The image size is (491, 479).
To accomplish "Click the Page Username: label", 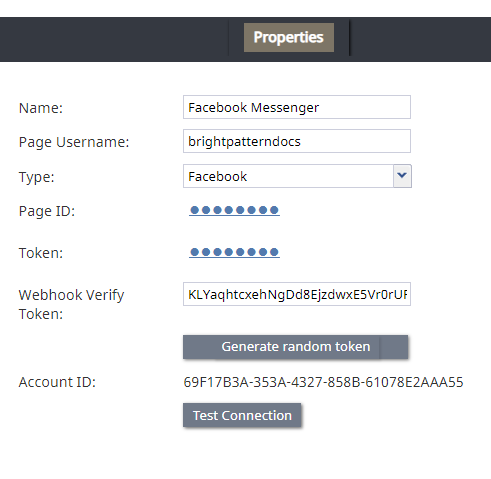I will 74,142.
